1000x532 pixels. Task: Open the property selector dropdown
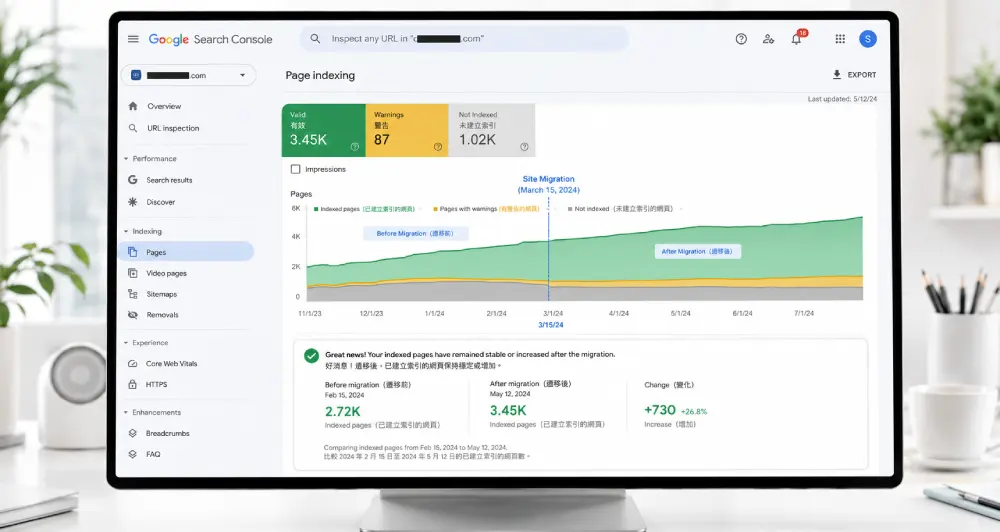[189, 75]
